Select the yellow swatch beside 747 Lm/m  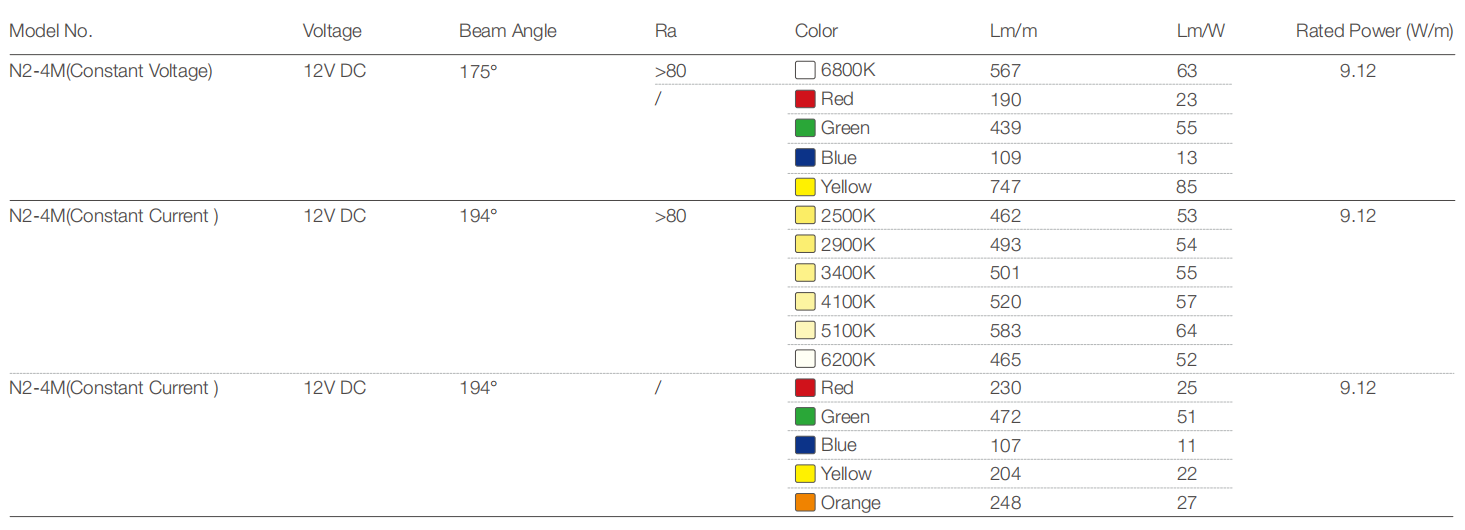(x=805, y=187)
